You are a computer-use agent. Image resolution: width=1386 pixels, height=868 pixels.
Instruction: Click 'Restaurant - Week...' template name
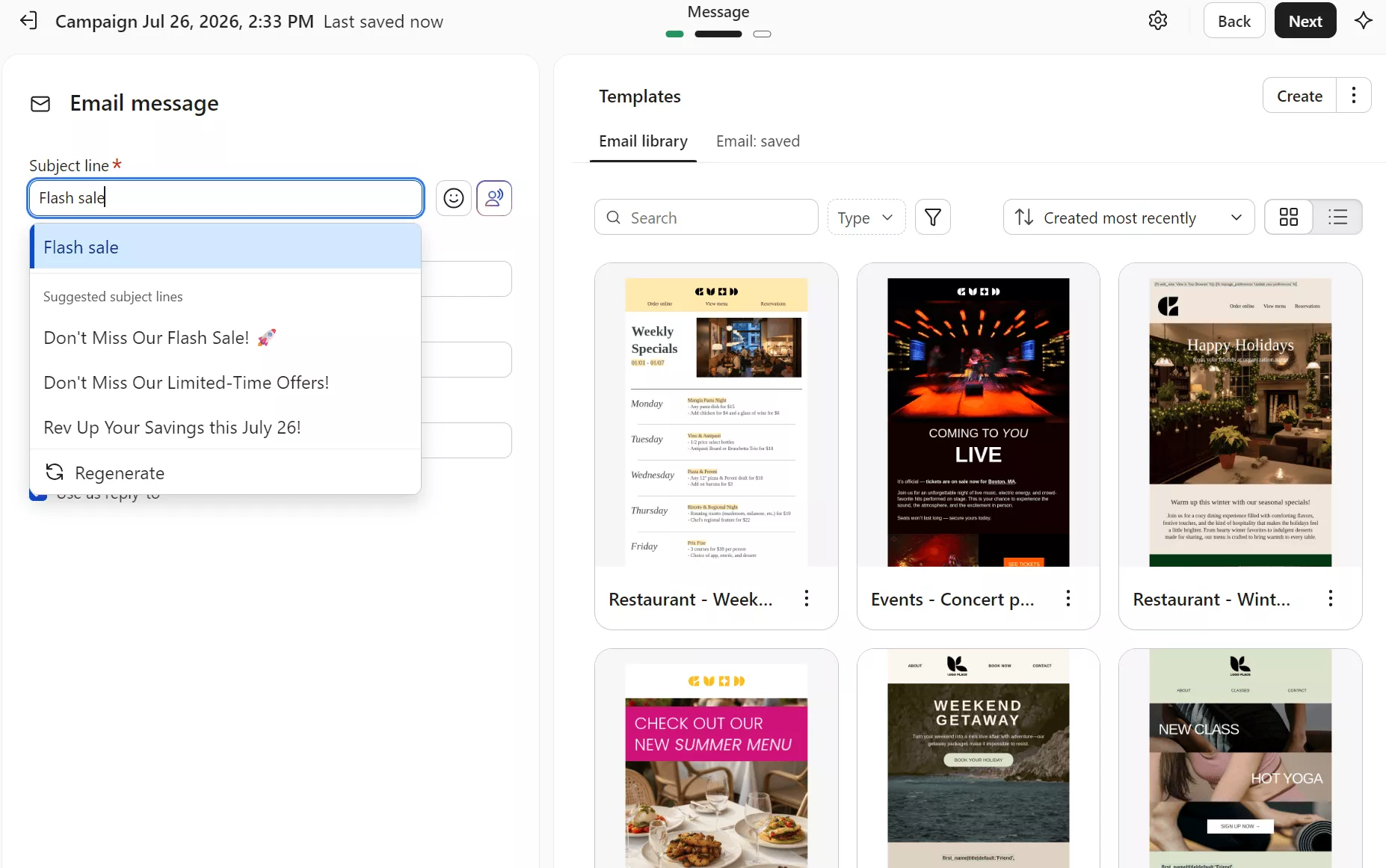point(690,600)
